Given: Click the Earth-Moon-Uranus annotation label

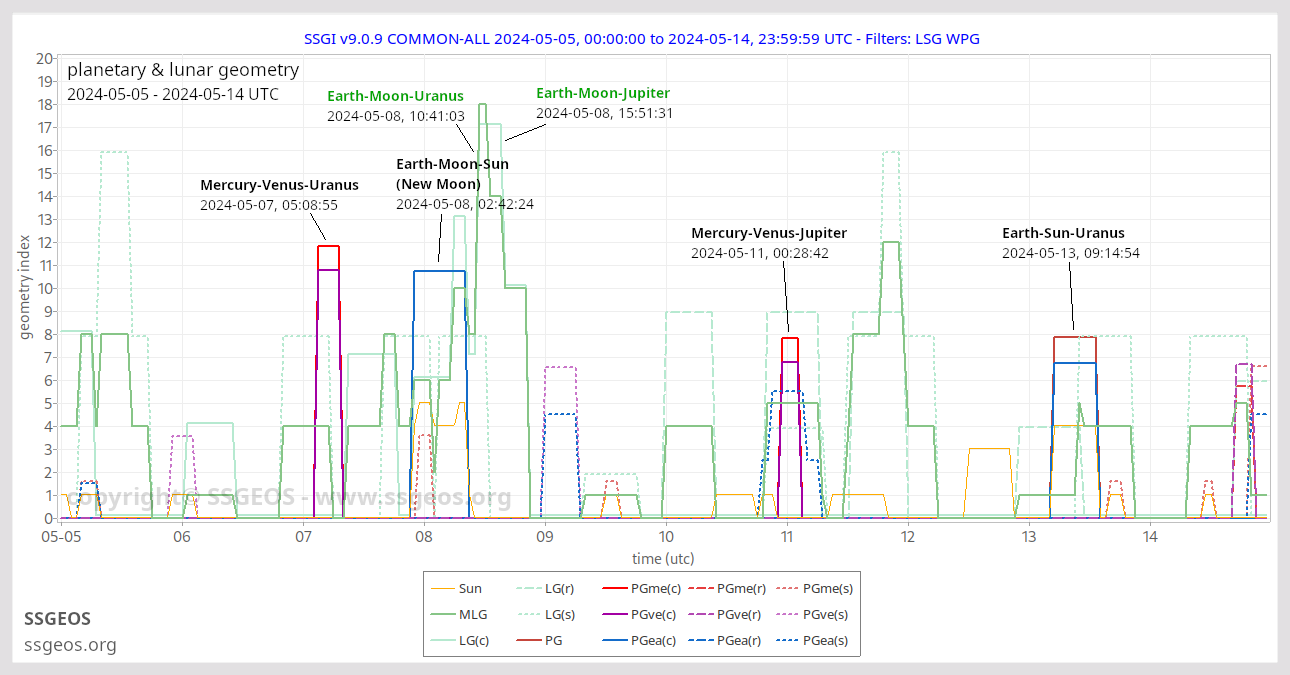Looking at the screenshot, I should [x=395, y=96].
